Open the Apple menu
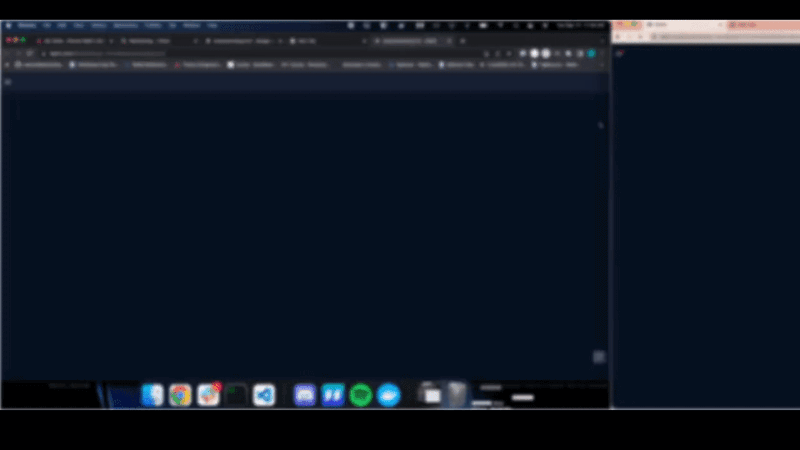 (8, 25)
